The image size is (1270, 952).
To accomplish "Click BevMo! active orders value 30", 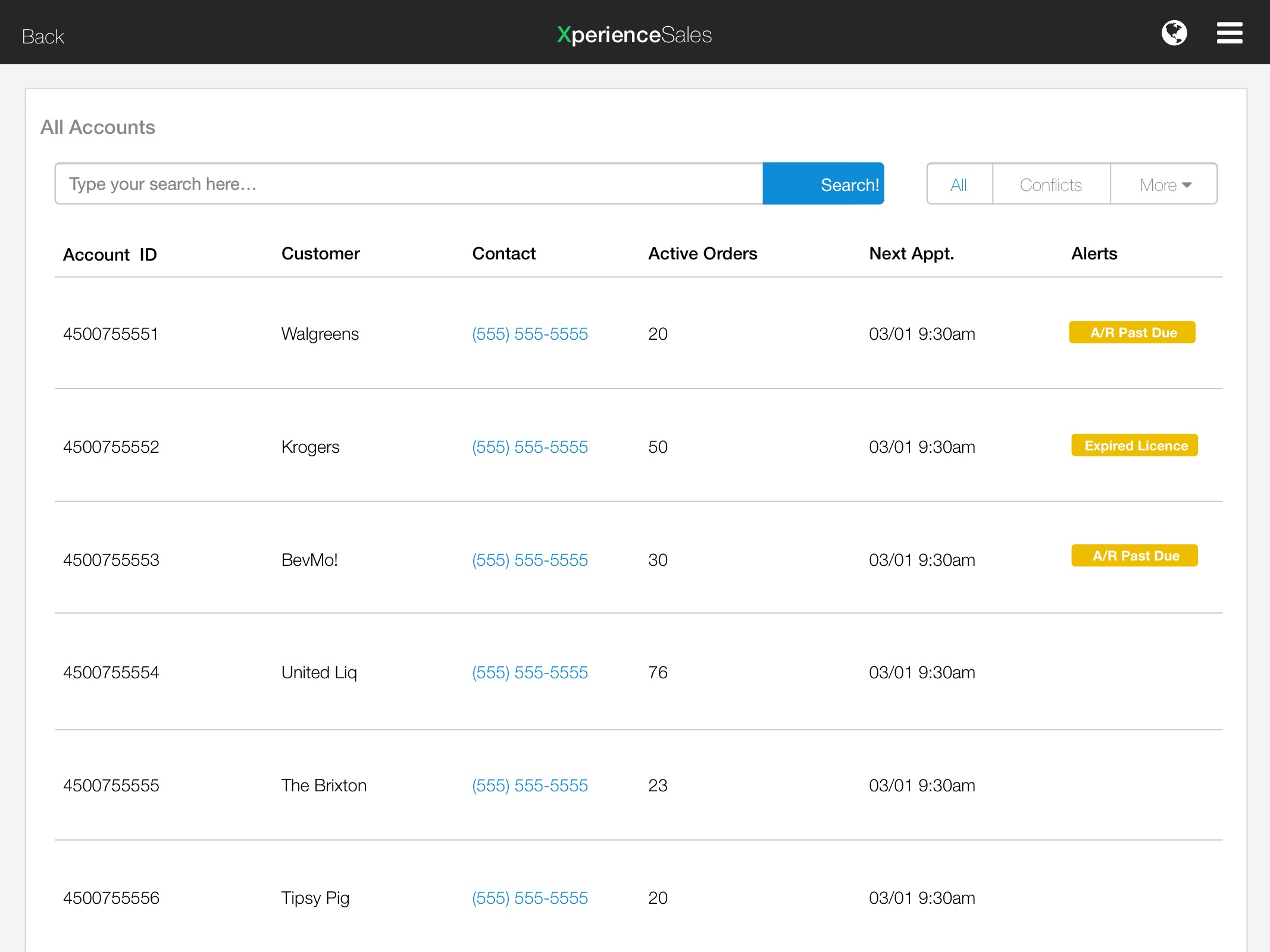I will (658, 560).
